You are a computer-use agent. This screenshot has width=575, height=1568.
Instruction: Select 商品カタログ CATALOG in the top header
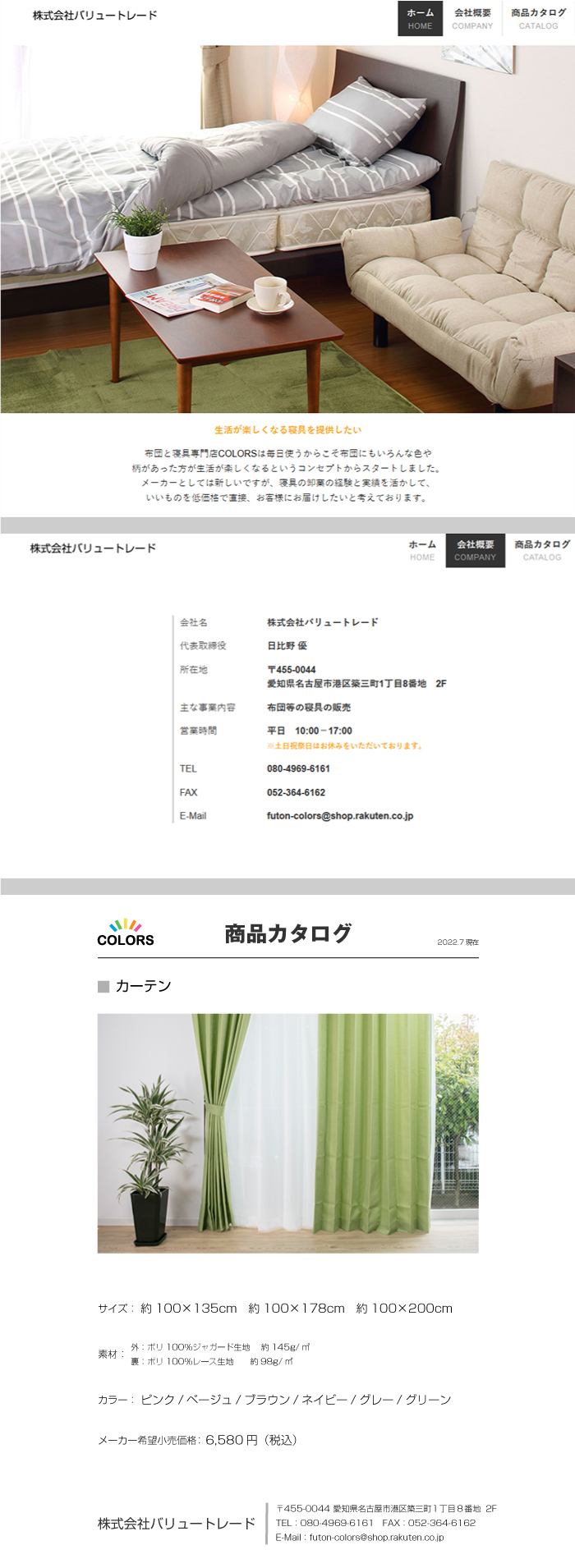538,19
